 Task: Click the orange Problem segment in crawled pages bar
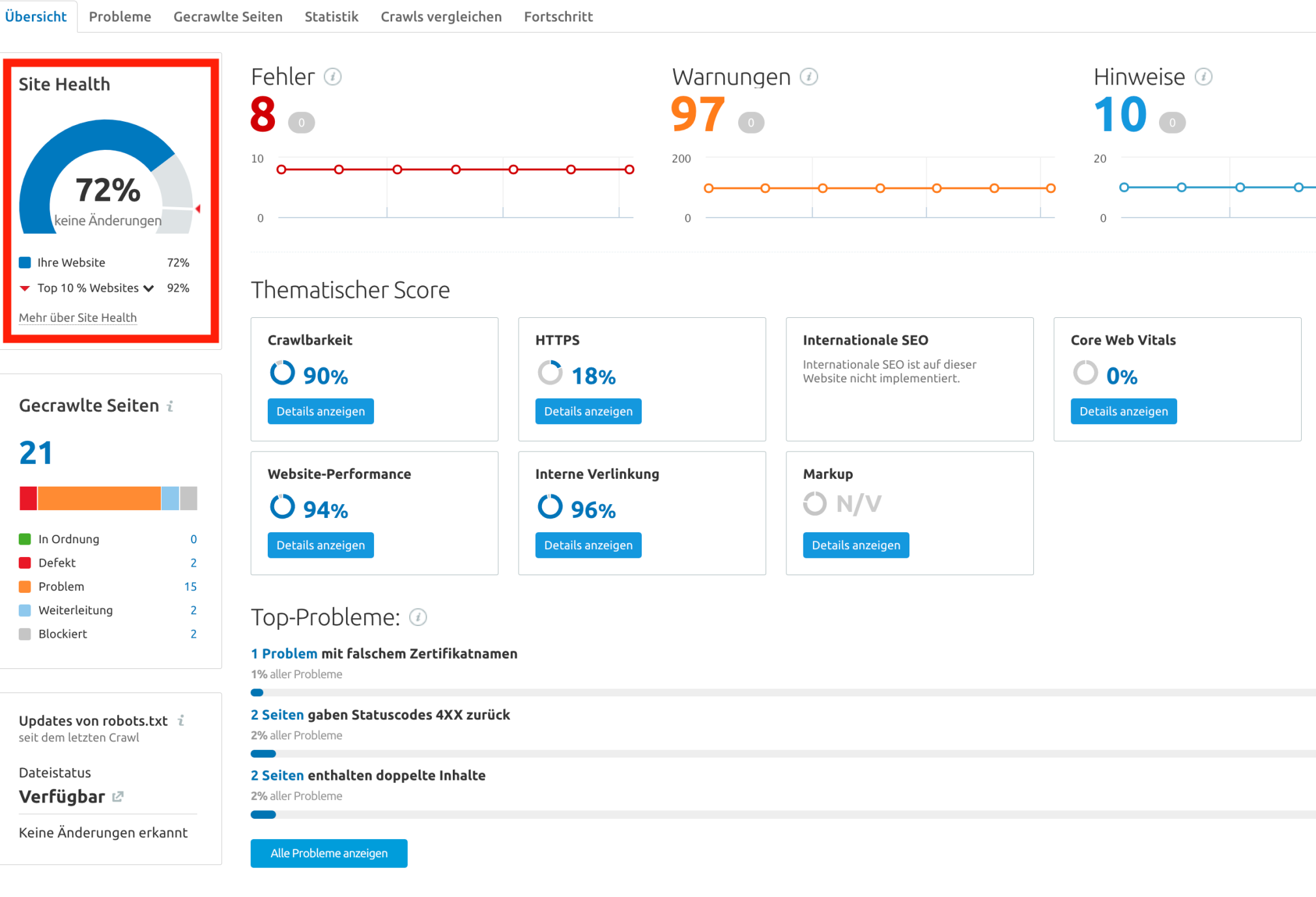click(x=99, y=498)
